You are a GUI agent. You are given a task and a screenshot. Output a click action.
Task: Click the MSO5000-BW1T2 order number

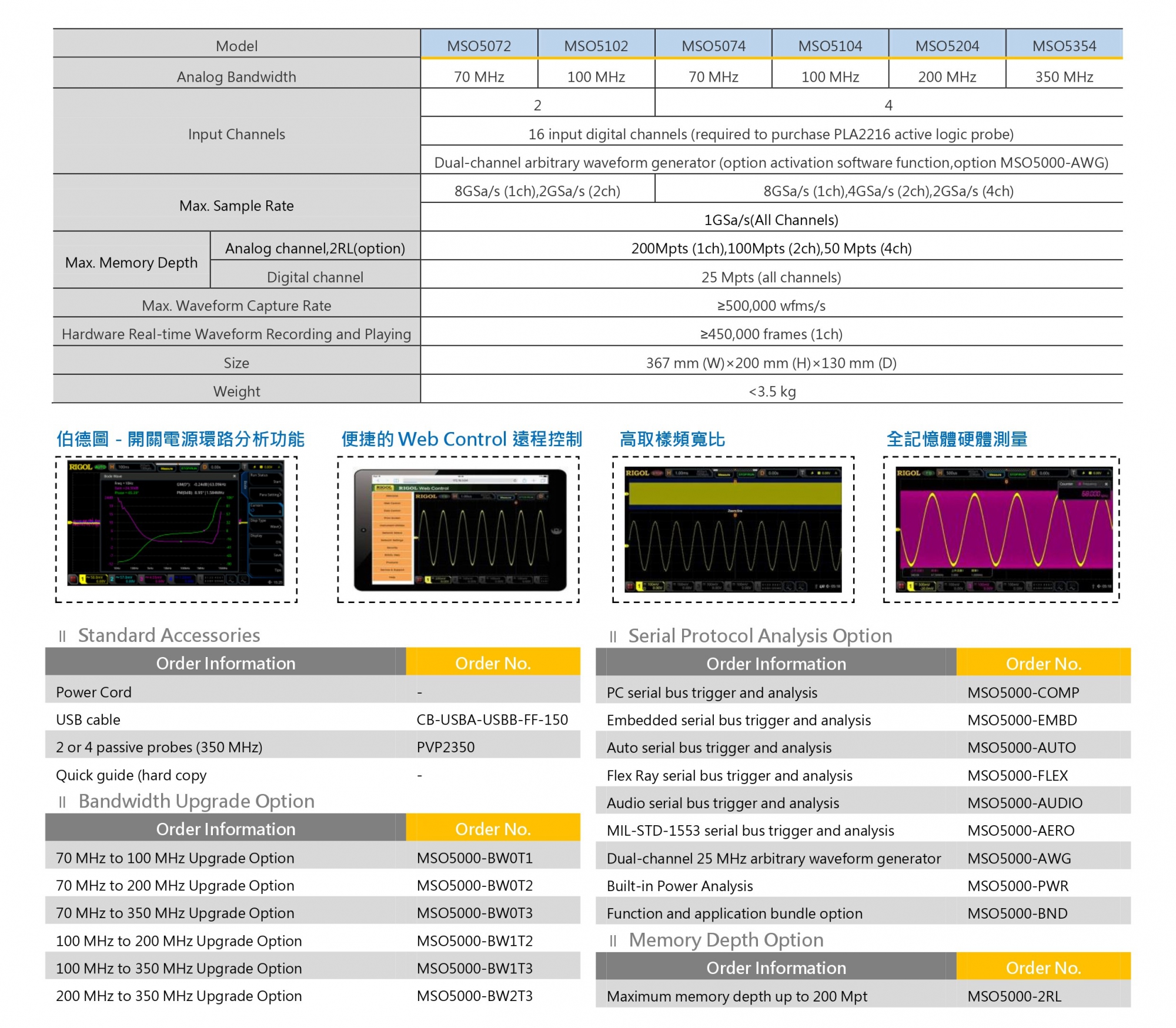click(475, 940)
